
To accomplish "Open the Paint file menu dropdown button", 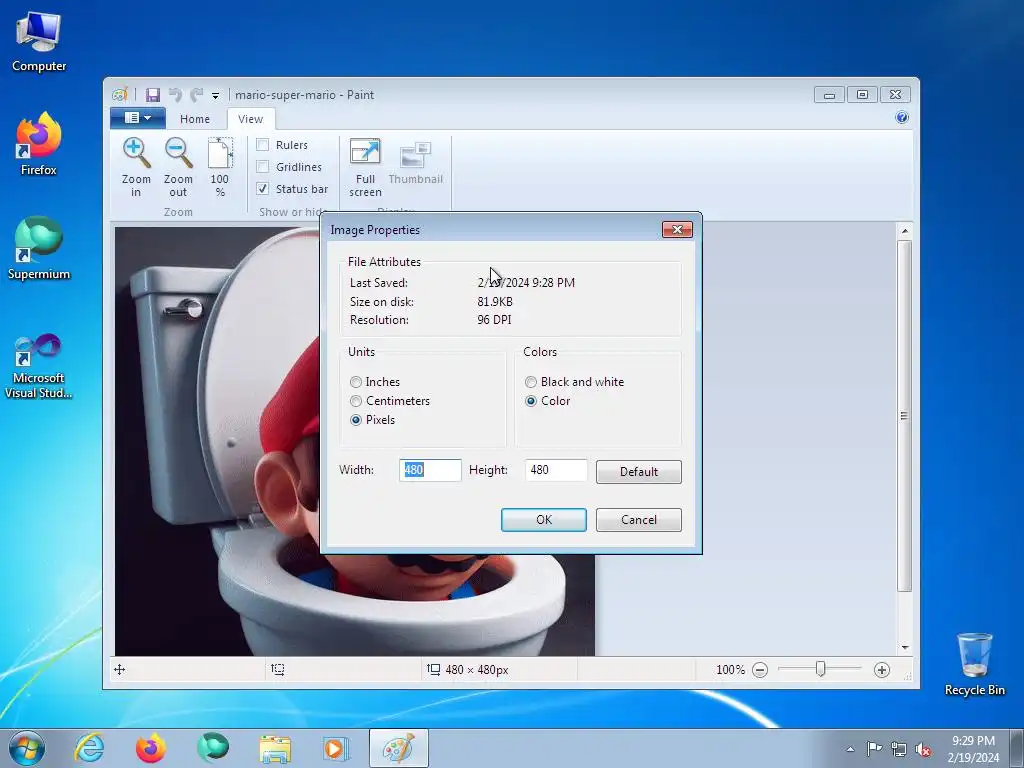I will pos(137,118).
